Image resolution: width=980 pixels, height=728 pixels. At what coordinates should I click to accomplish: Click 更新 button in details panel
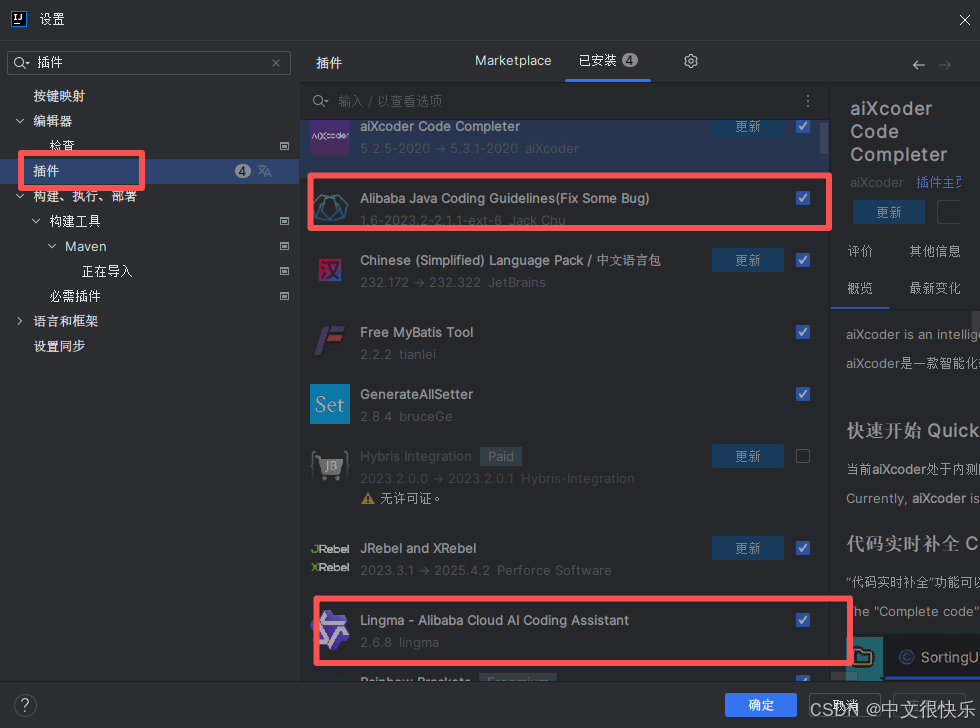(889, 212)
